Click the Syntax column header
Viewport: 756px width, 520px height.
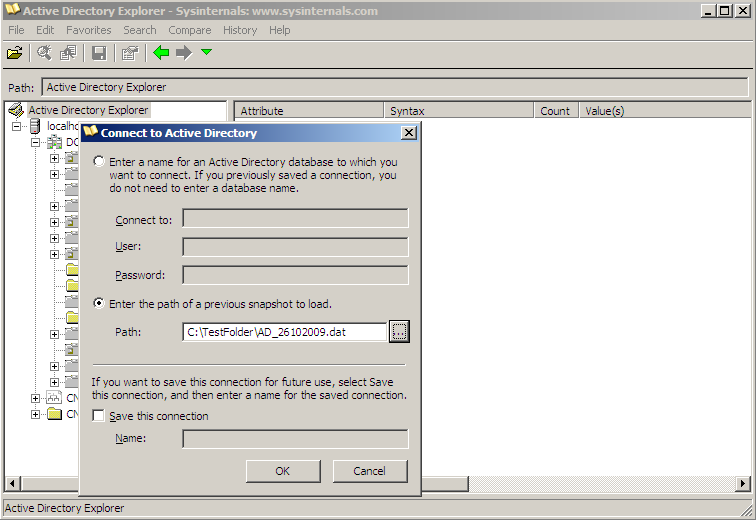click(459, 110)
